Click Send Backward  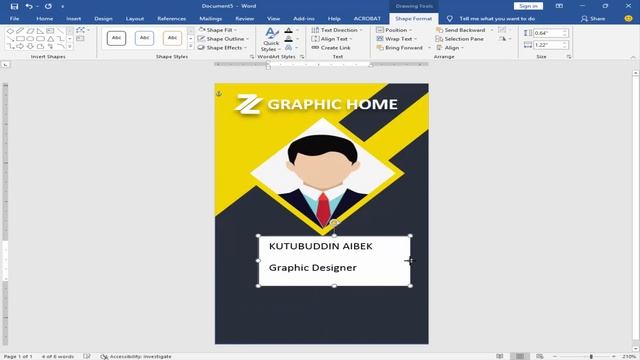pos(460,30)
